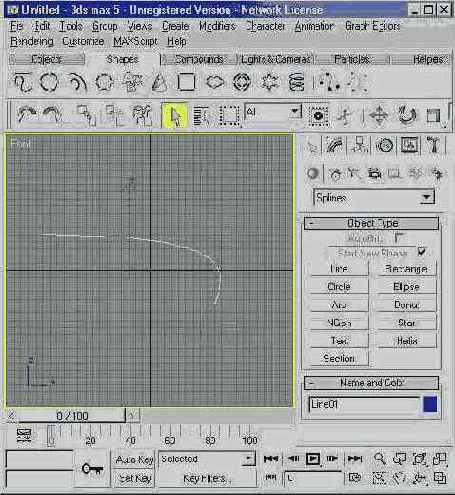Click the current frame number field
This screenshot has width=455, height=495.
click(x=313, y=478)
